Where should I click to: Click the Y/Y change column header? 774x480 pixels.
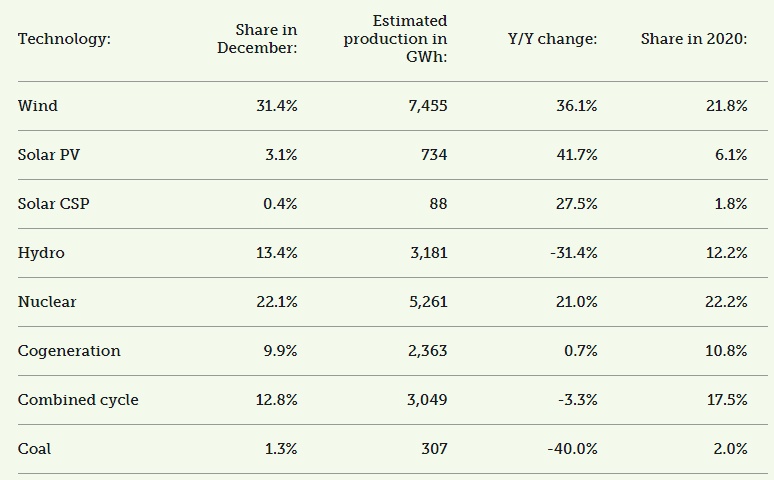553,39
